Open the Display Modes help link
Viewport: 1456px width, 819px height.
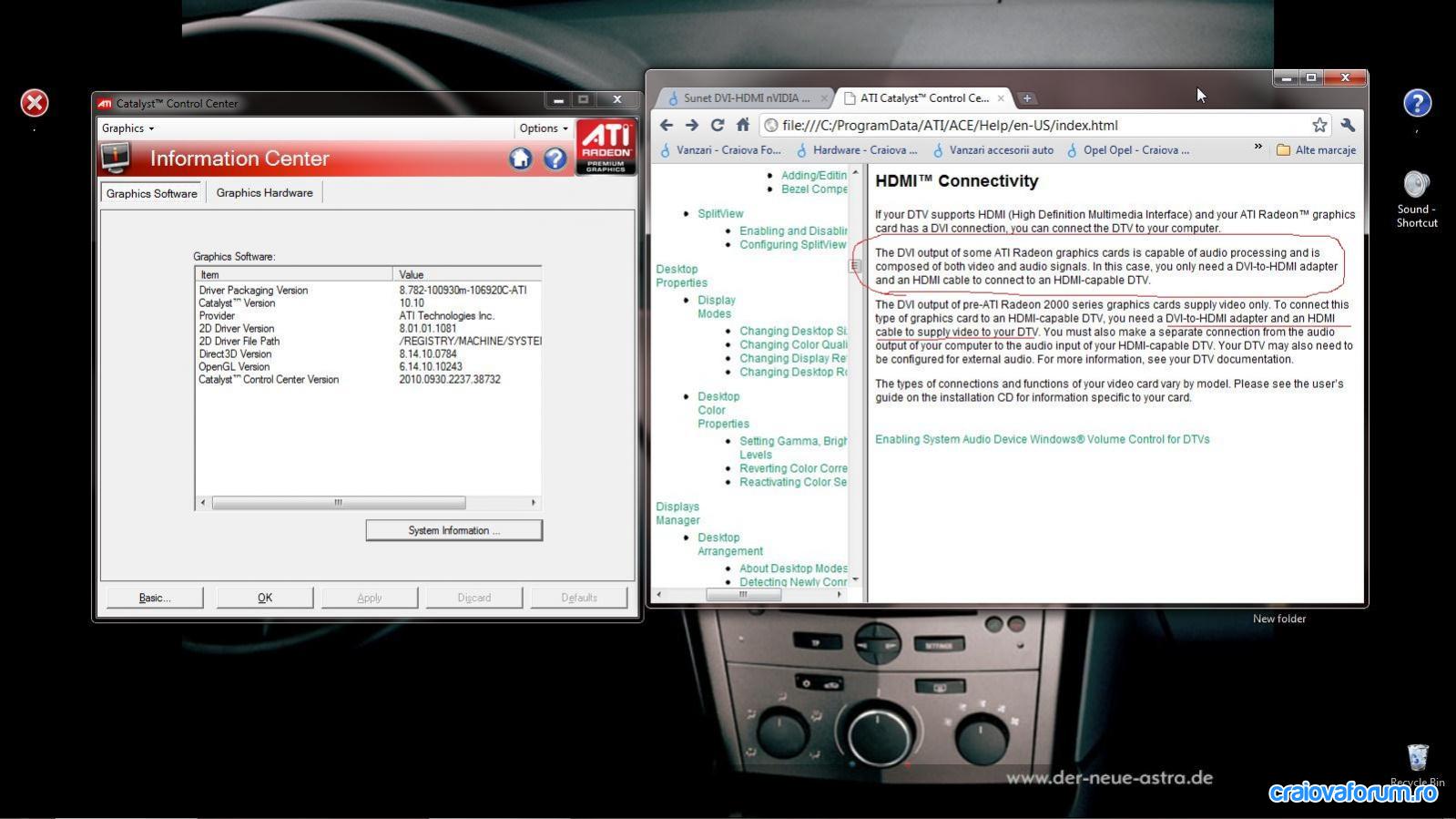tap(717, 307)
